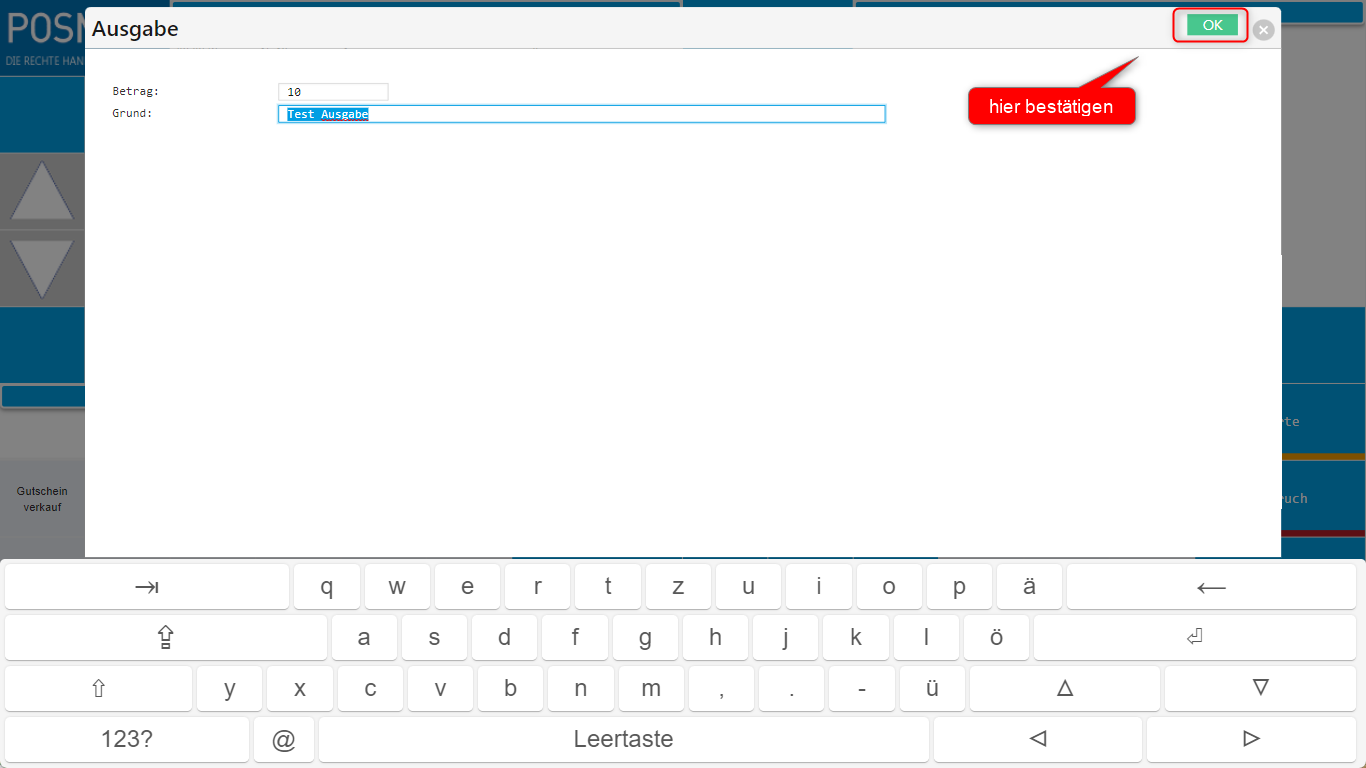Open Gutschein verkauf function
The image size is (1366, 768).
coord(42,499)
